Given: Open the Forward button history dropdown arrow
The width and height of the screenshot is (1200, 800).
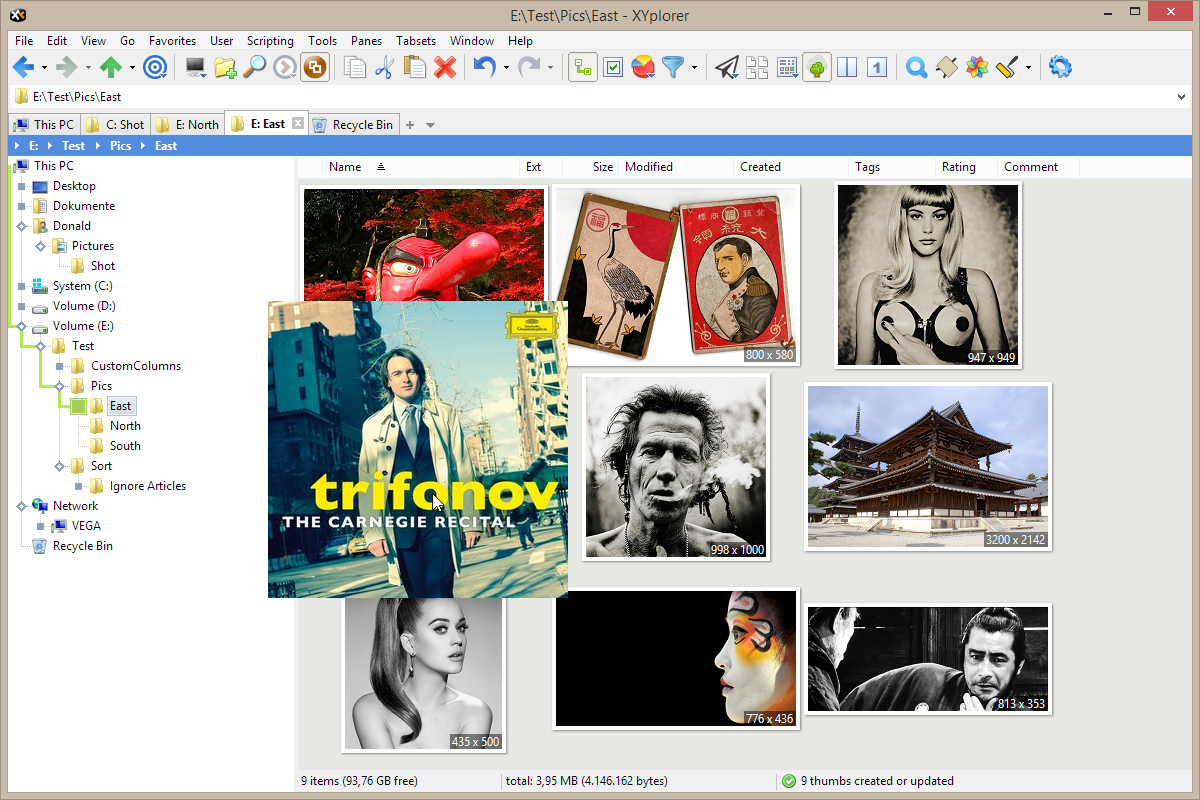Looking at the screenshot, I should click(88, 68).
